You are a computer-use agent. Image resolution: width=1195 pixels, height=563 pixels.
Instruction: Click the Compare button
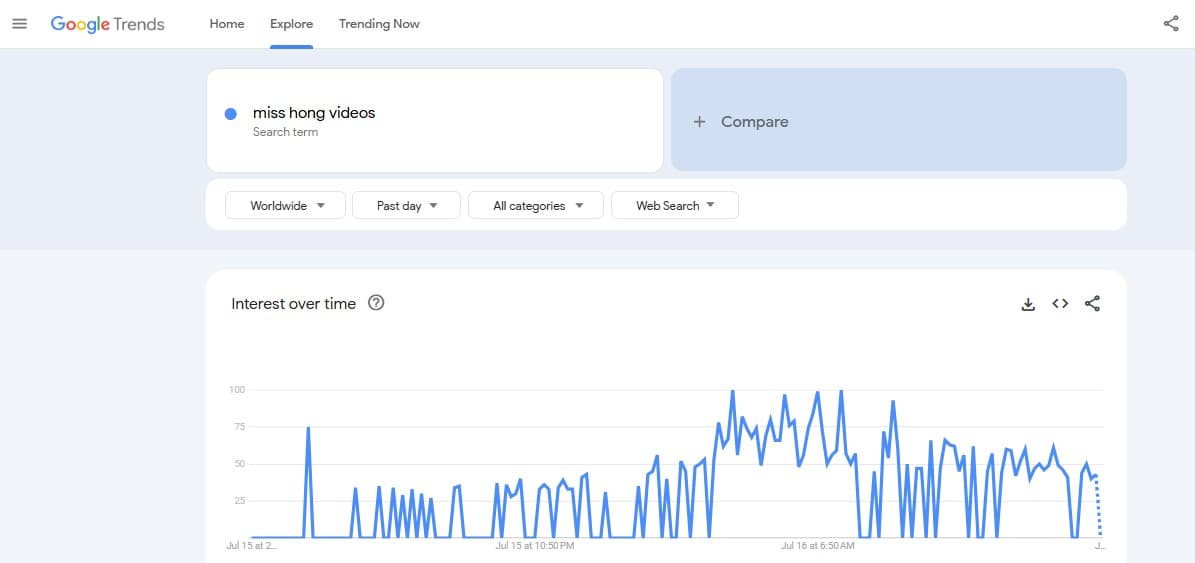point(899,120)
